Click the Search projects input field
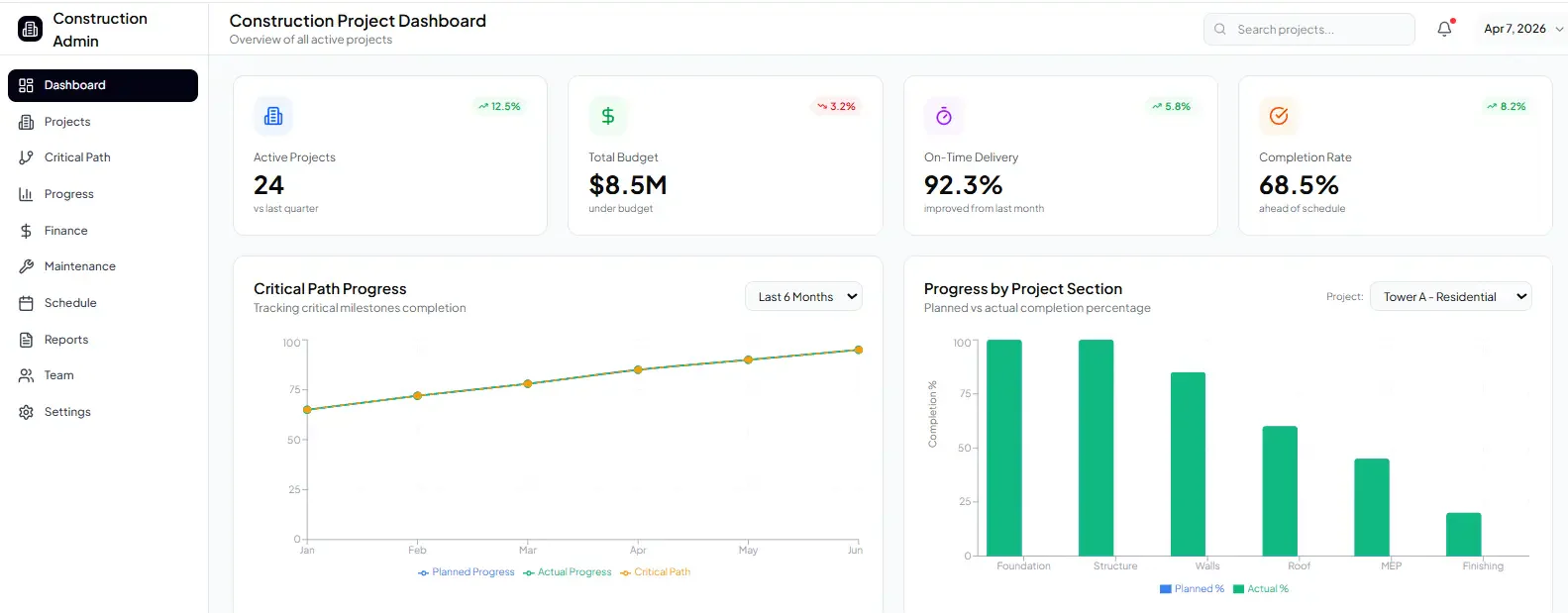Viewport: 1568px width, 613px height. point(1309,30)
